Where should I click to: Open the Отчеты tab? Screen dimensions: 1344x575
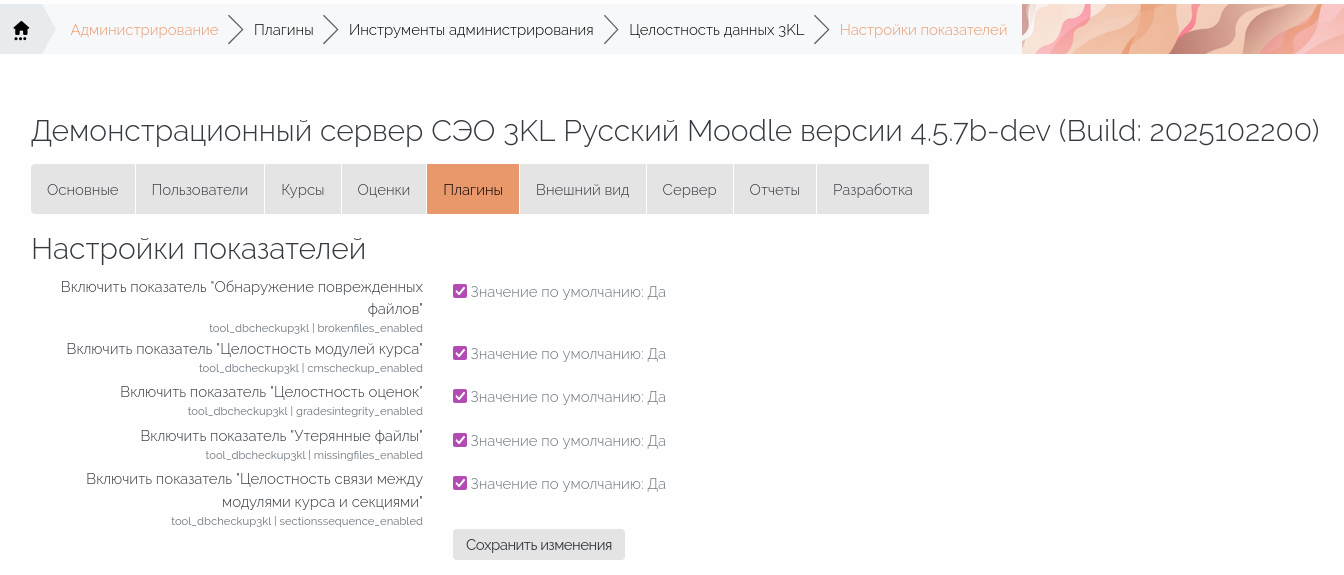775,189
